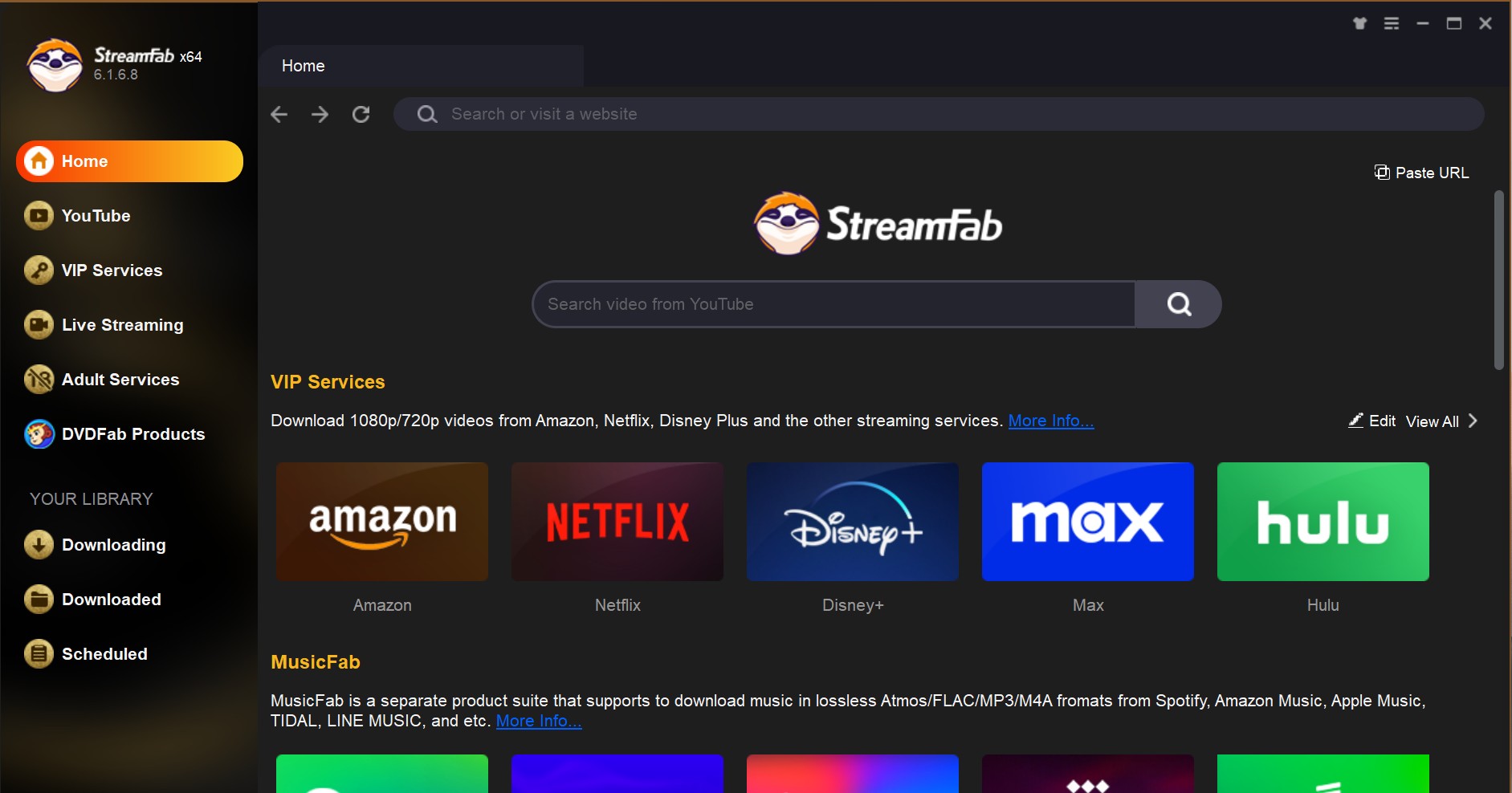This screenshot has height=793, width=1512.
Task: Open the More Info link under MusicFab
Action: coord(539,721)
